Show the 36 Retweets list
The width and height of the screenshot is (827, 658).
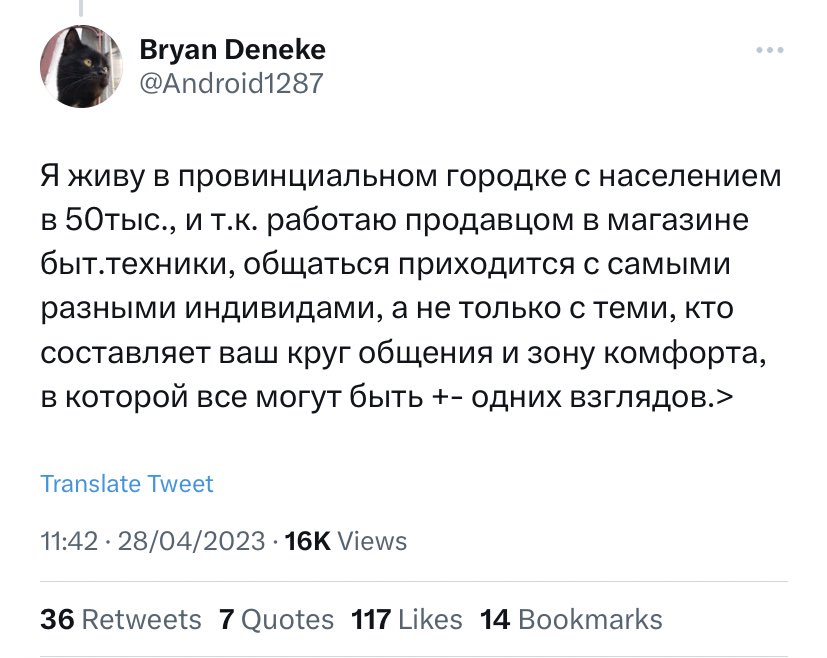pos(120,620)
